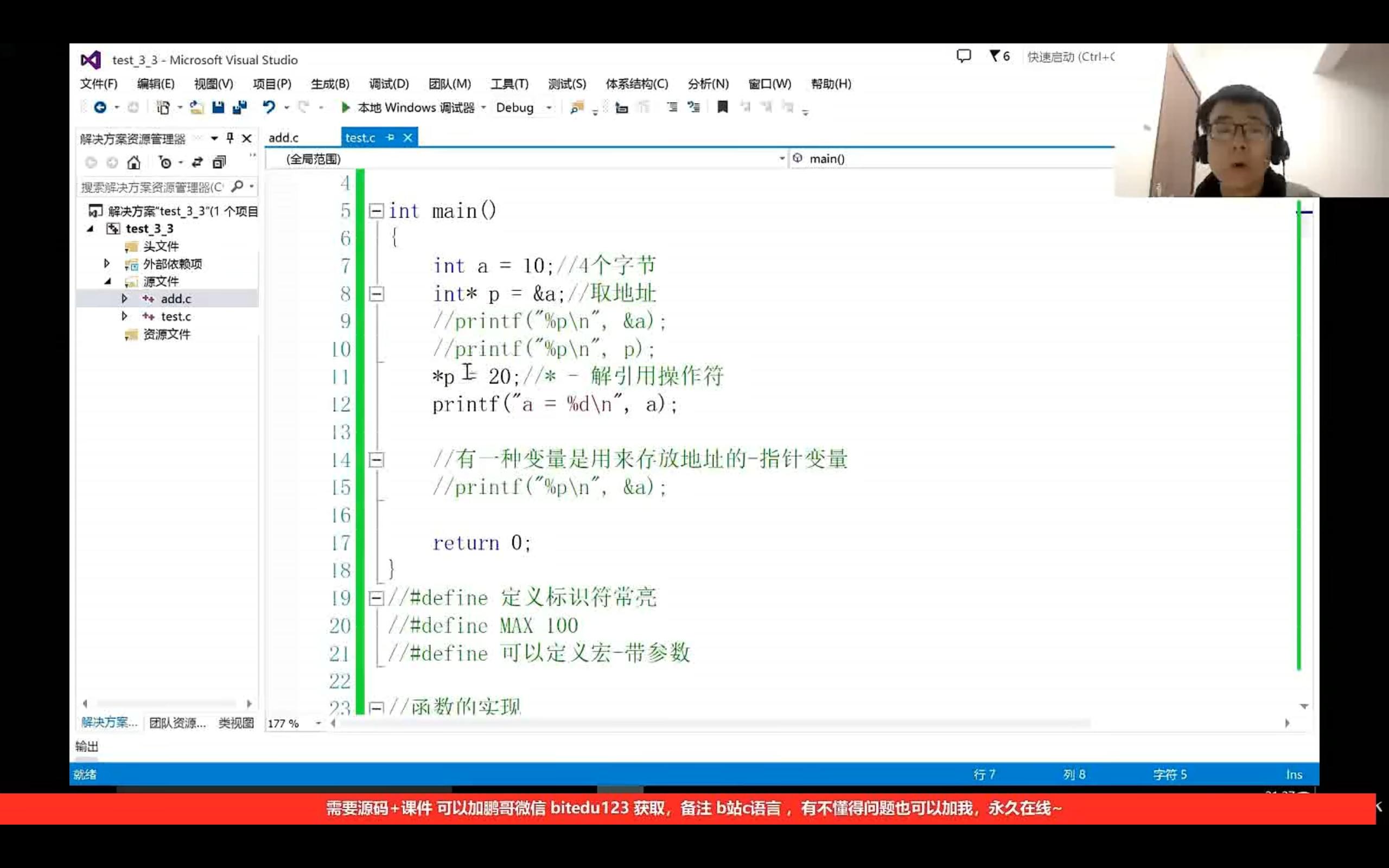This screenshot has height=868, width=1389.
Task: Toggle a bookmark with the bookmark icon
Action: click(x=723, y=107)
